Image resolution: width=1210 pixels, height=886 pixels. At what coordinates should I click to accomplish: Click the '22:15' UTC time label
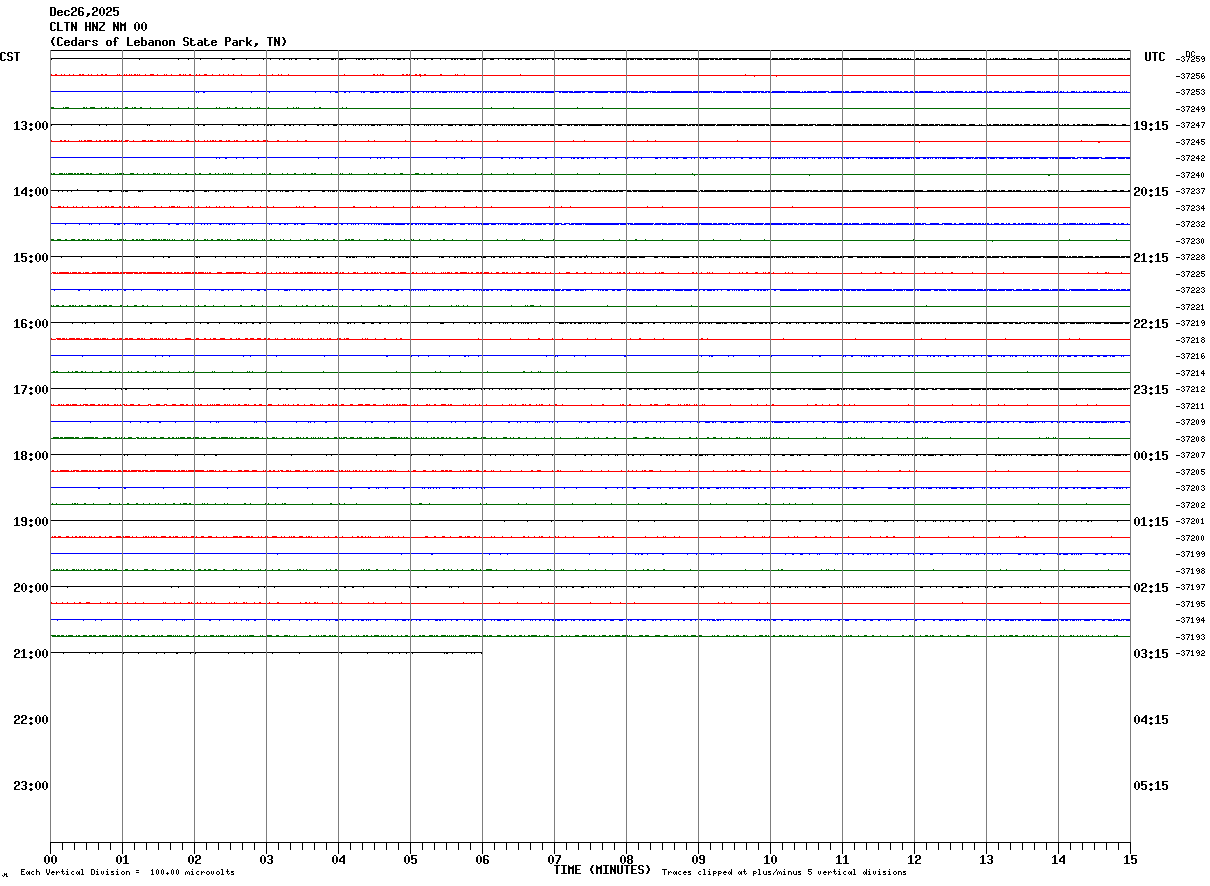[x=1150, y=324]
